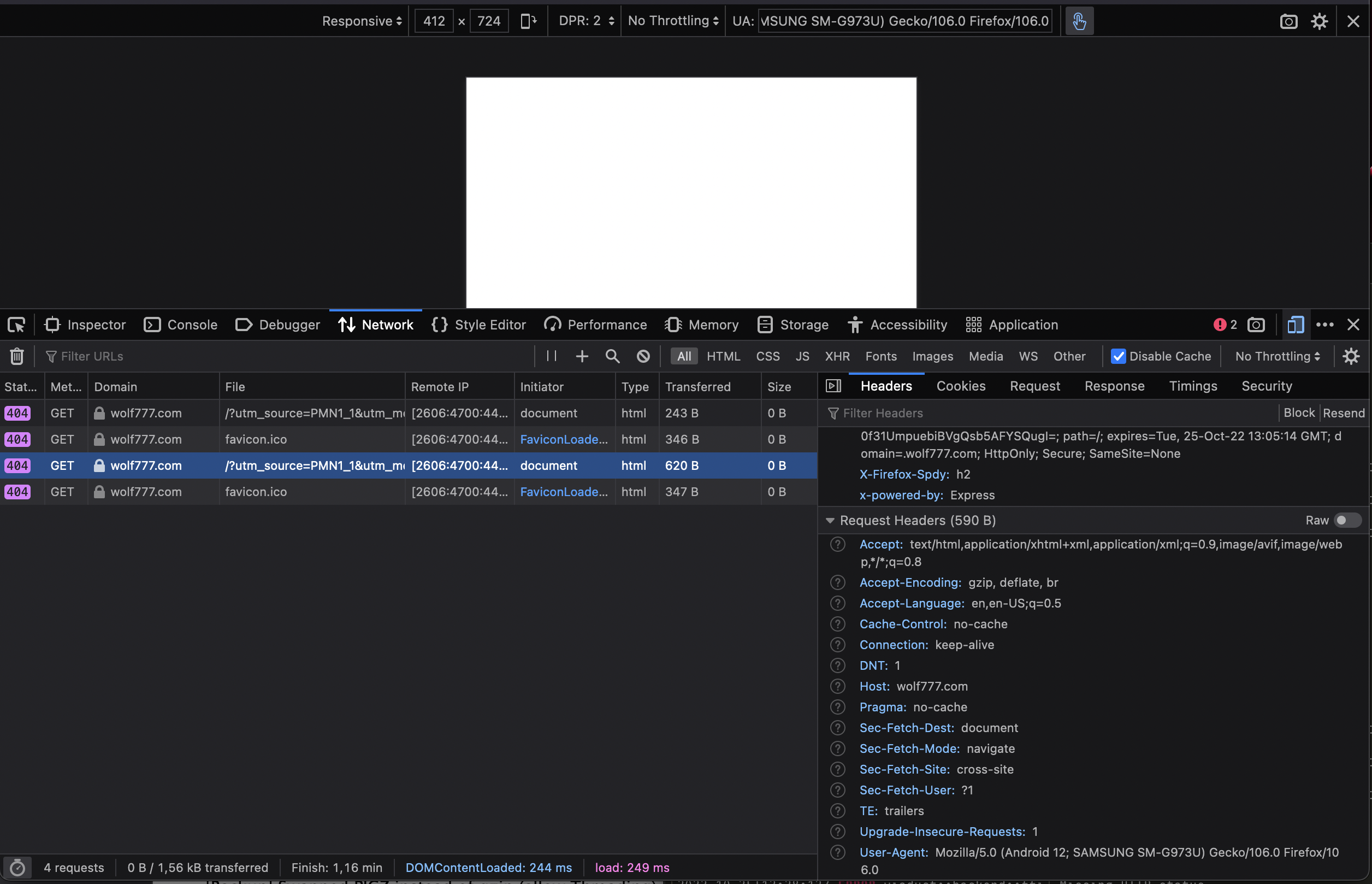Click the Resend button
The image size is (1372, 884).
[x=1343, y=413]
